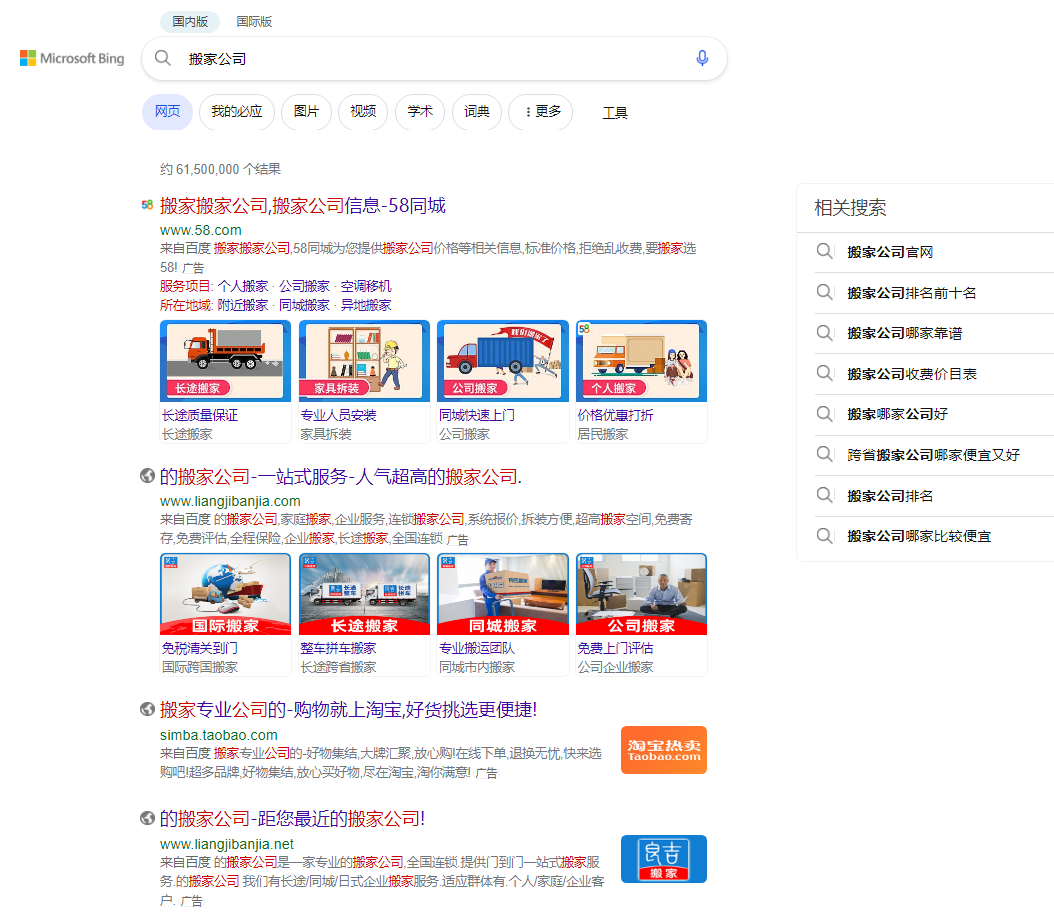
Task: Activate the voice search microphone icon
Action: click(x=702, y=58)
